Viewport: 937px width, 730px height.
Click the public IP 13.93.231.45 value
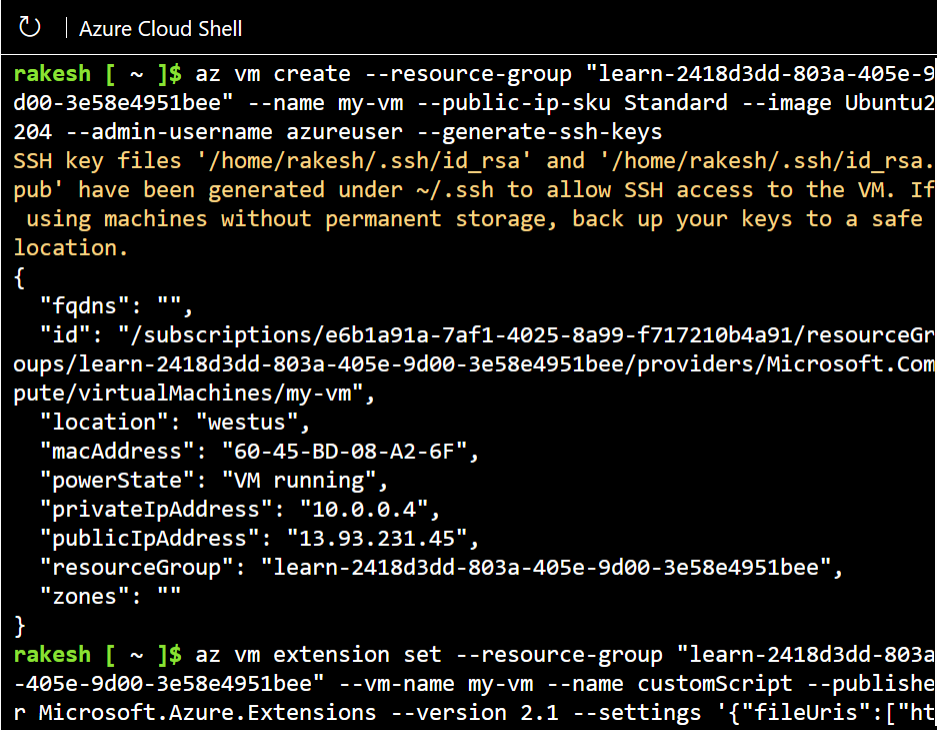click(x=376, y=539)
